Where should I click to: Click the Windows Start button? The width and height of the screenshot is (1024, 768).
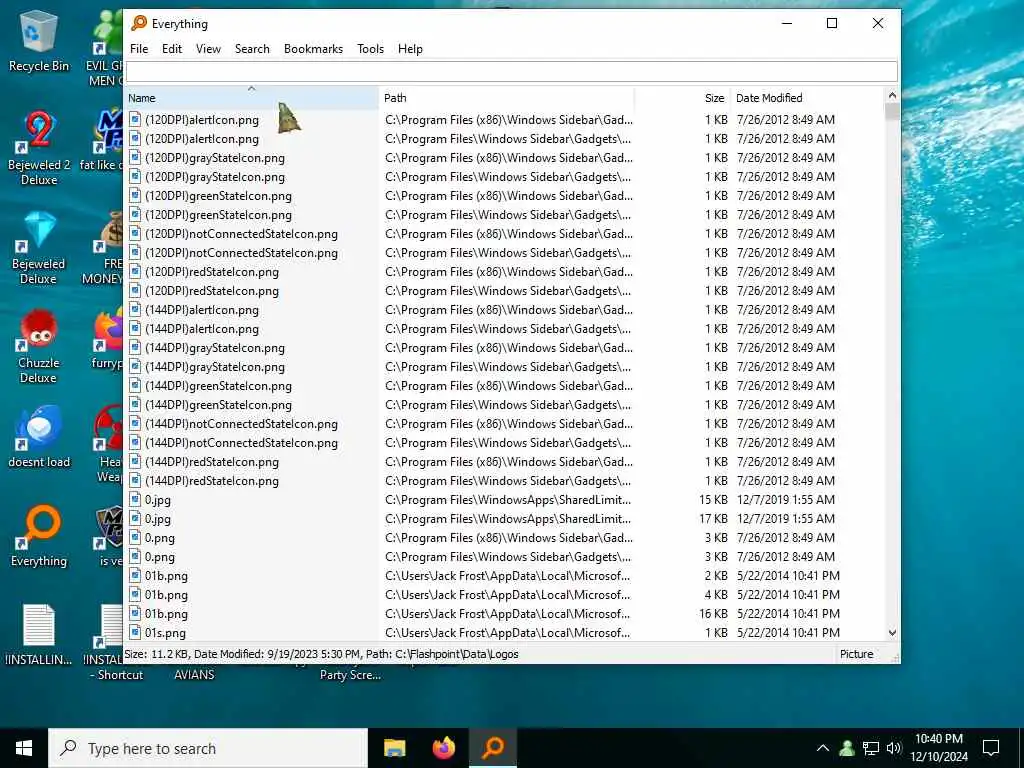pos(24,748)
